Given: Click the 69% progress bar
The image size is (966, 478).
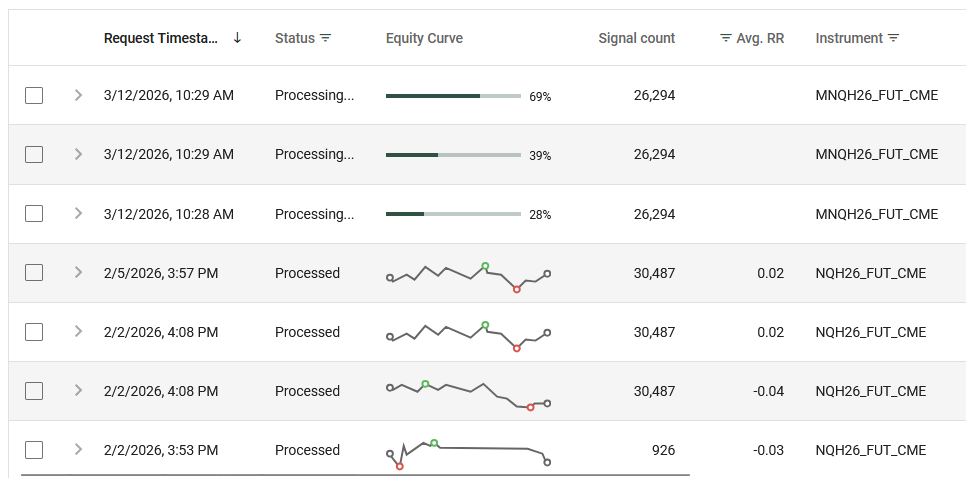Looking at the screenshot, I should tap(453, 96).
